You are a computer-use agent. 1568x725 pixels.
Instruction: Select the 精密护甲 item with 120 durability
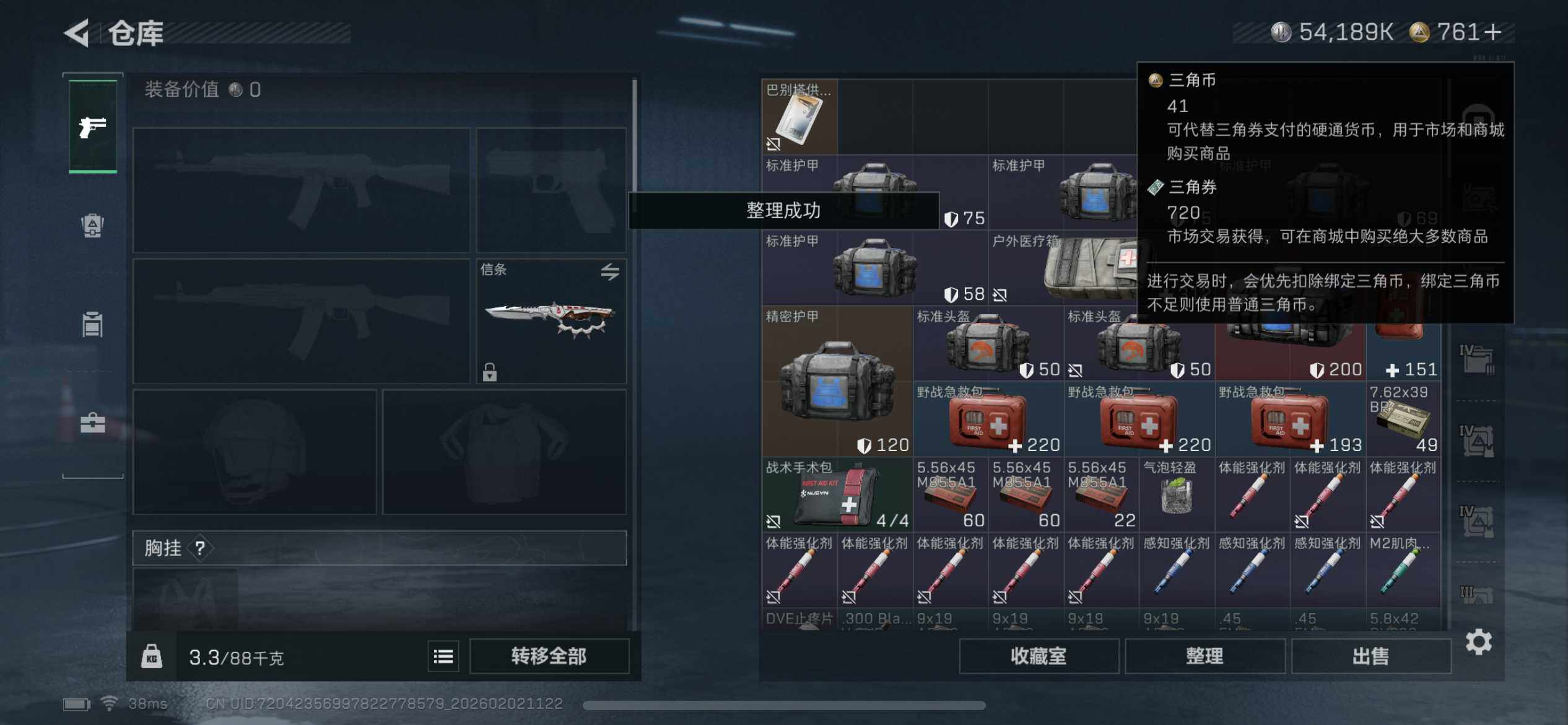point(837,382)
